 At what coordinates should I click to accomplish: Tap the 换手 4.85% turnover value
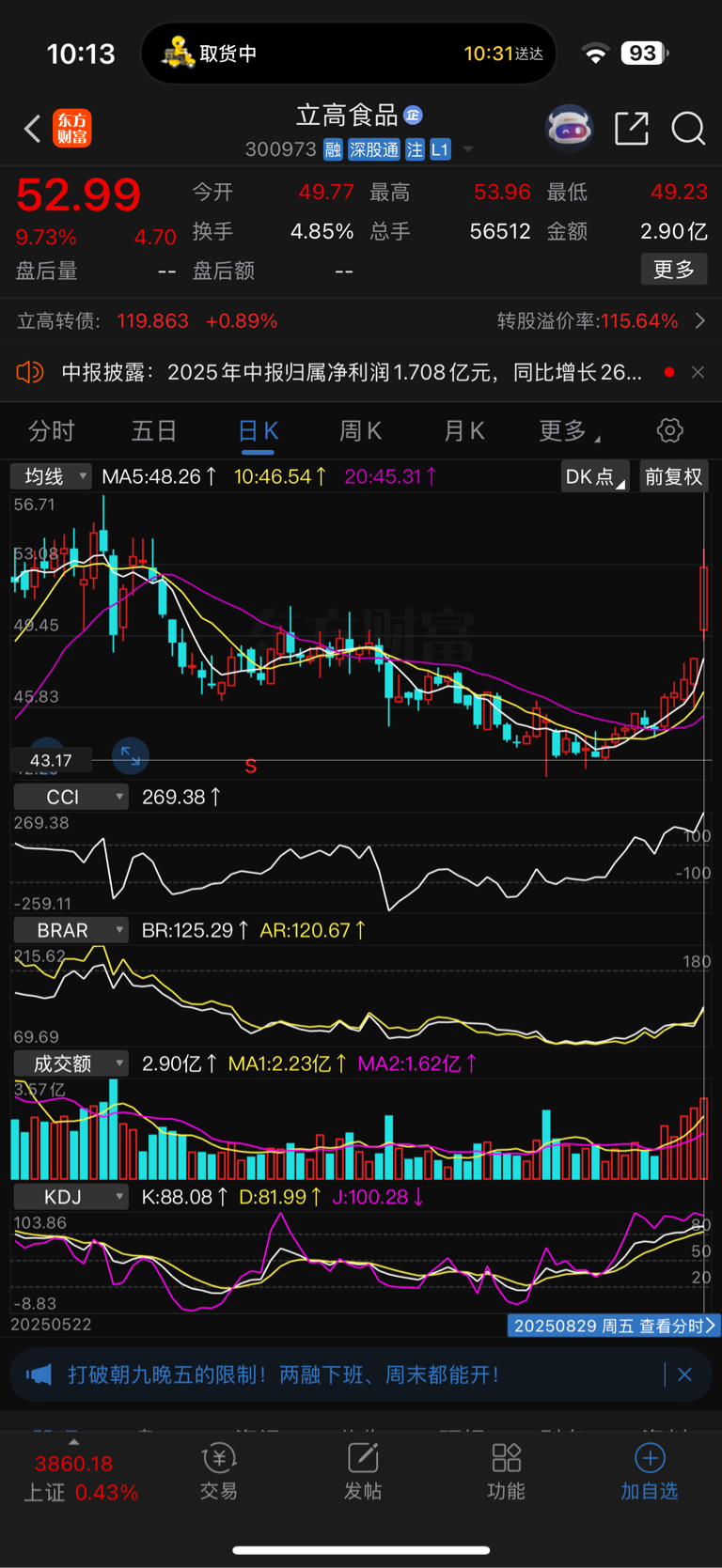tap(322, 231)
